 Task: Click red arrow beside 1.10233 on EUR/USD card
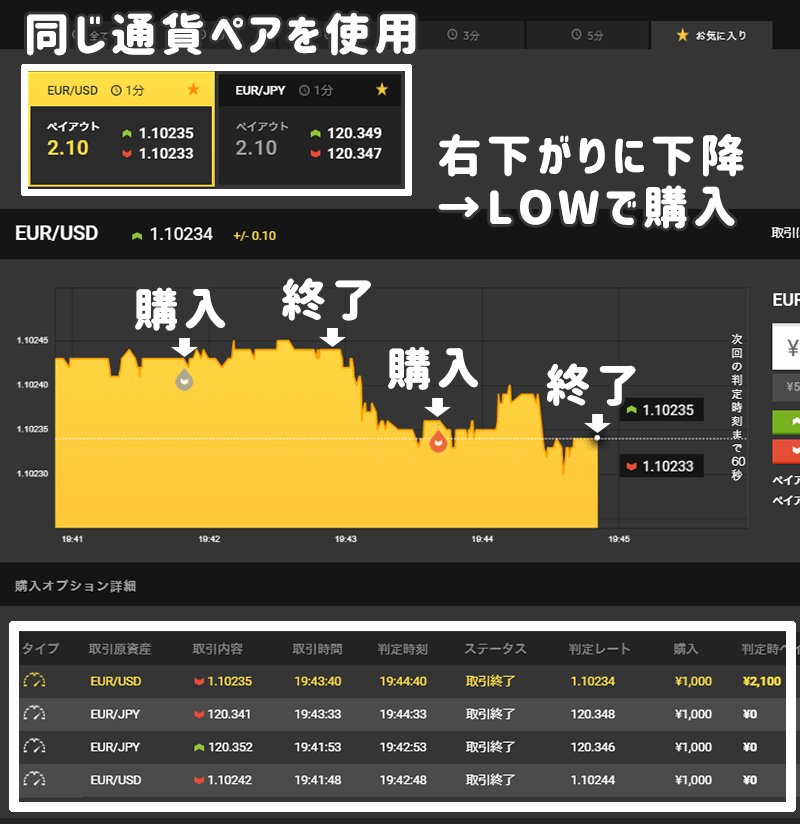coord(127,153)
